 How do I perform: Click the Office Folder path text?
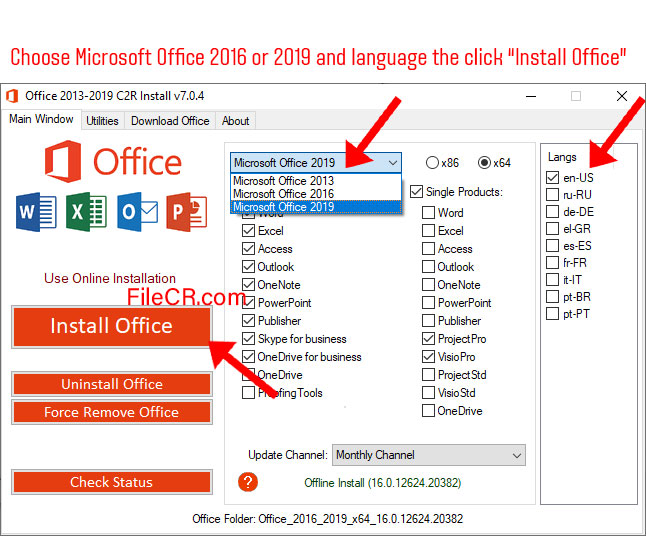[x=328, y=519]
